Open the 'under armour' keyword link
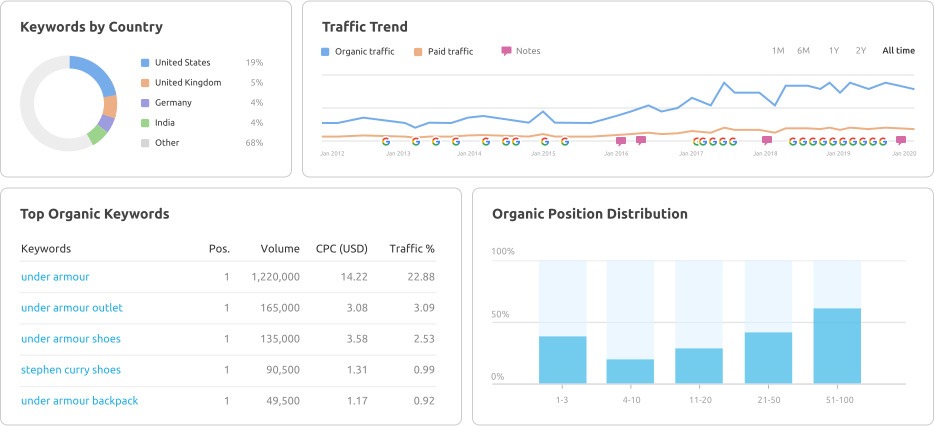 point(55,276)
